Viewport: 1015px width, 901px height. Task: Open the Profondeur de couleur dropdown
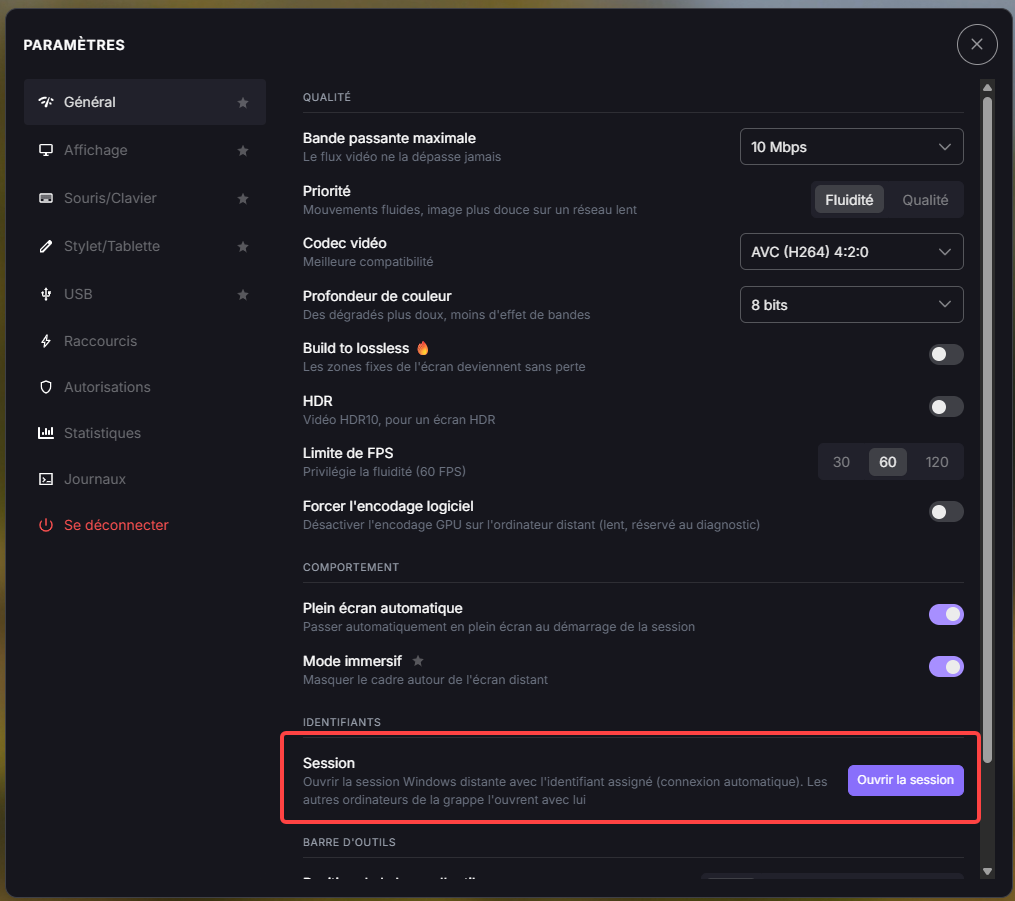[x=851, y=305]
